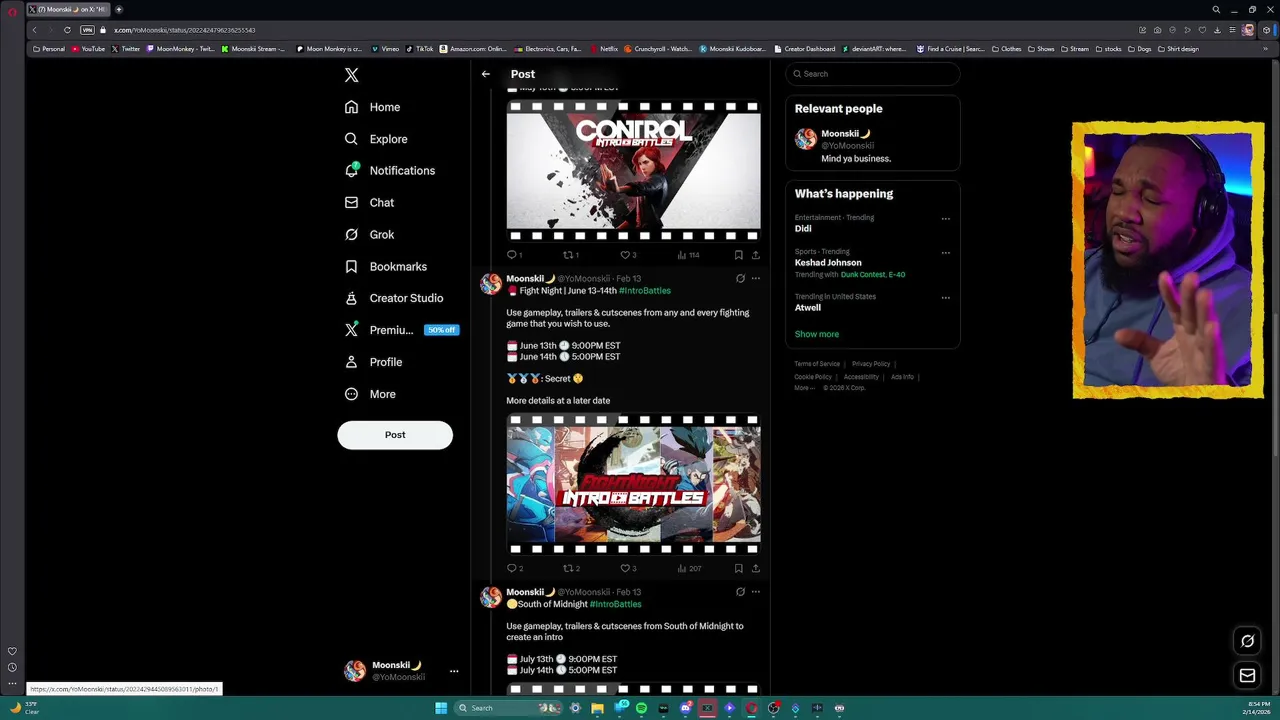Open Terms of Service link
This screenshot has height=720, width=1280.
tap(817, 364)
